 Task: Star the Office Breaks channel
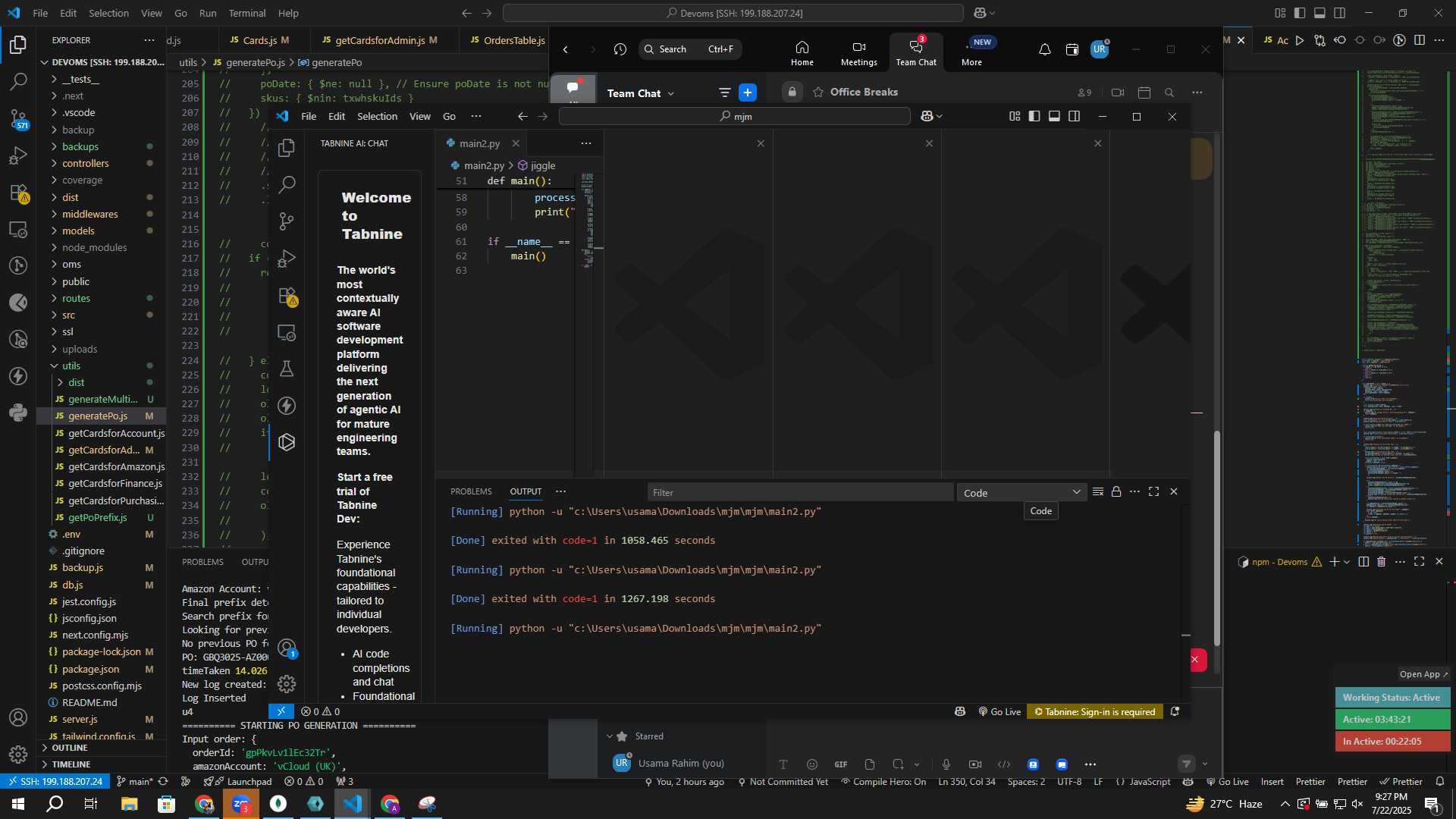click(x=818, y=93)
